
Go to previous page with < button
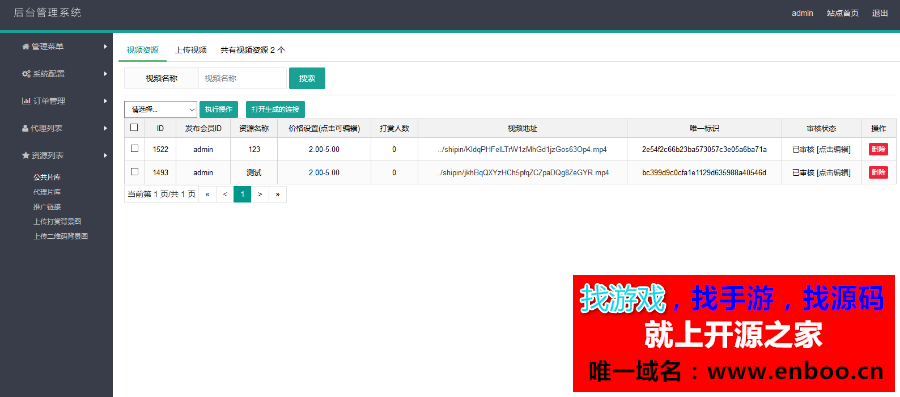pyautogui.click(x=225, y=194)
